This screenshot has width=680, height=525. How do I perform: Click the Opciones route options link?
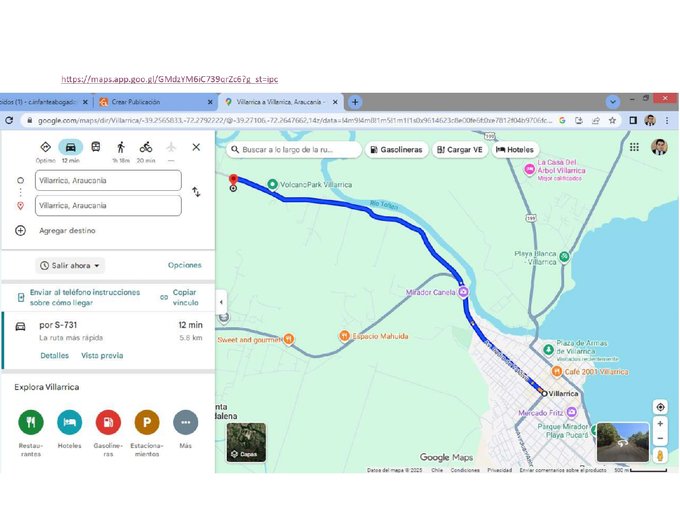[x=184, y=266]
